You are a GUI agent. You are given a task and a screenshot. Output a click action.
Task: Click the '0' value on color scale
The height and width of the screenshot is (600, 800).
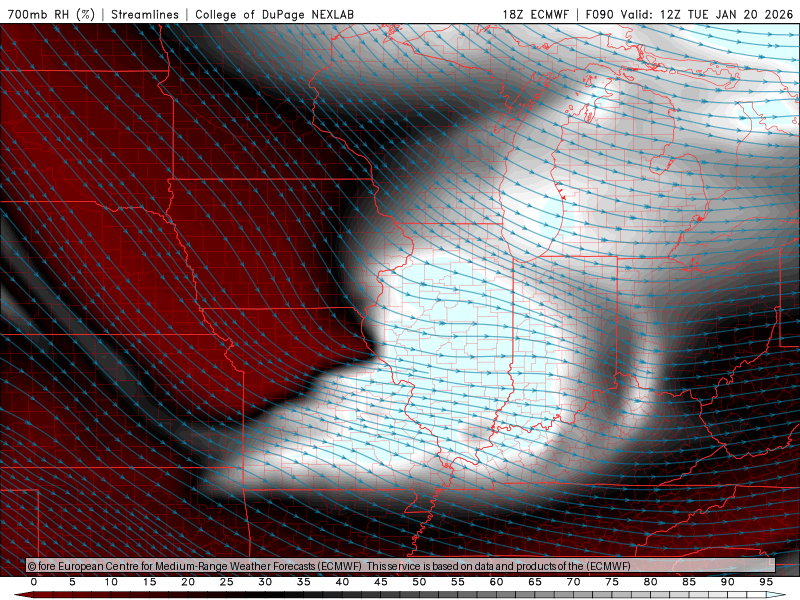click(34, 582)
